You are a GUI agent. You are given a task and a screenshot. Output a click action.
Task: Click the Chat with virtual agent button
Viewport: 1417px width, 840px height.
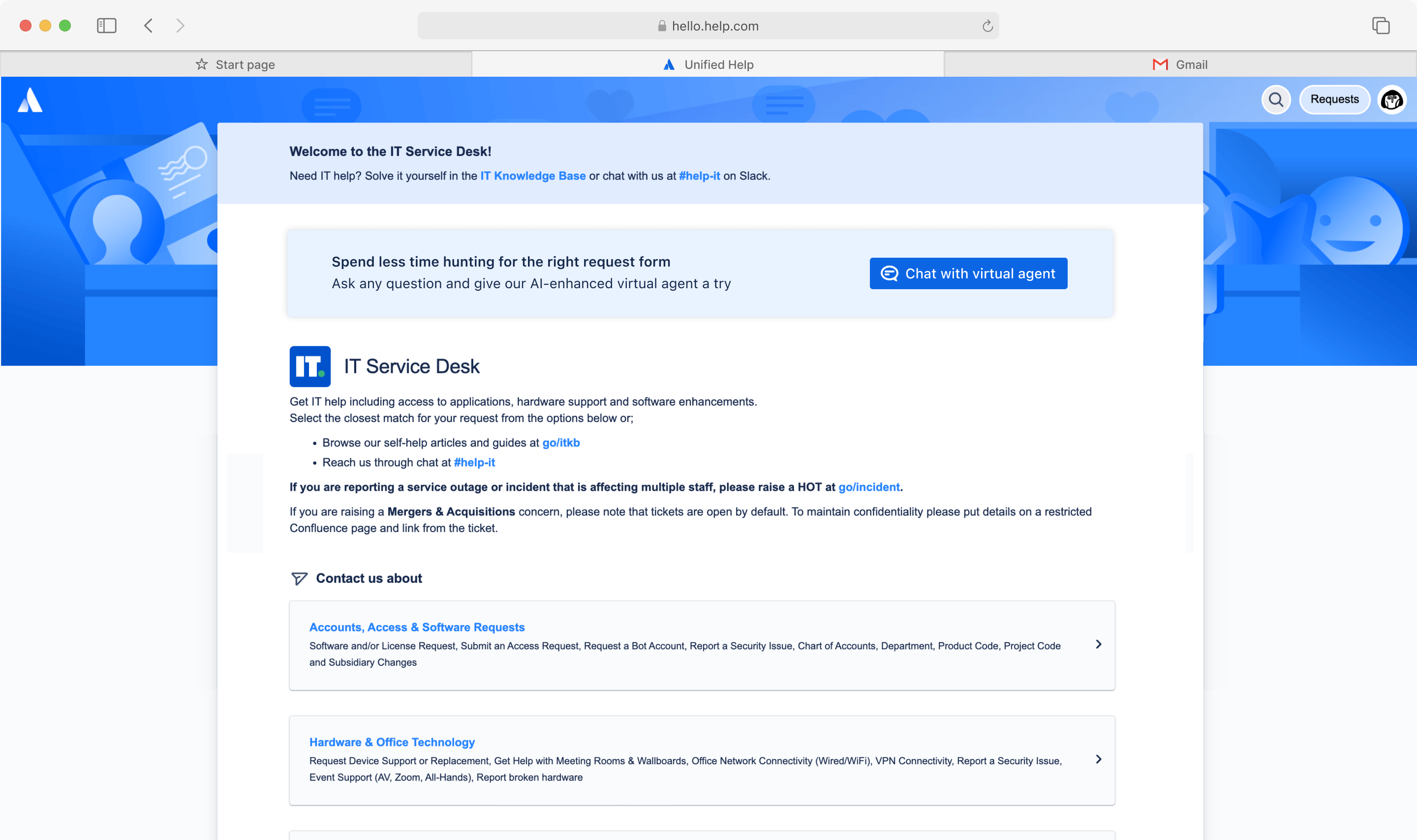click(968, 273)
